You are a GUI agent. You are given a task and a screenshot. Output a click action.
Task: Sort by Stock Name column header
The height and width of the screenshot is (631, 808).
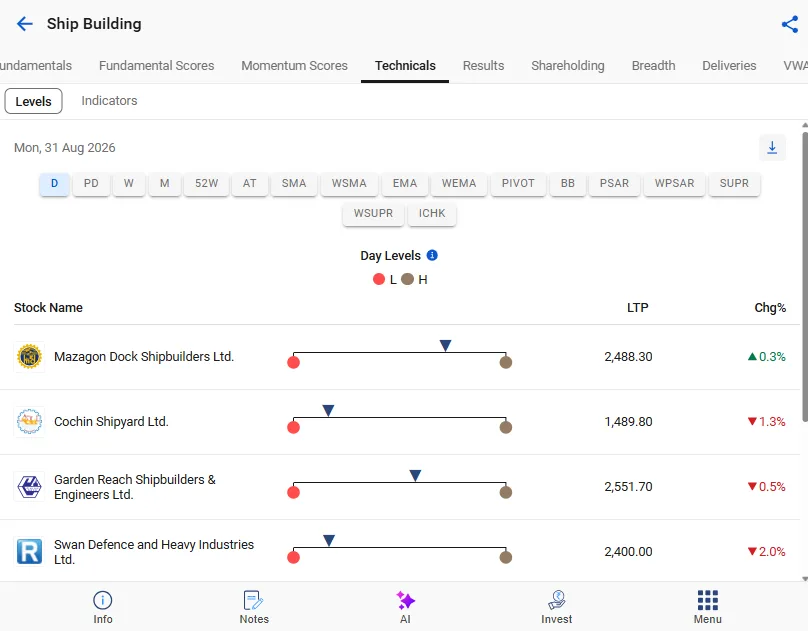[x=48, y=308]
